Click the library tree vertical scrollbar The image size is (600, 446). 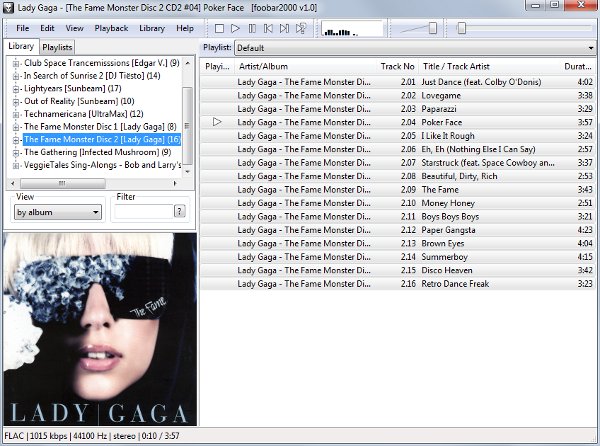tap(187, 125)
